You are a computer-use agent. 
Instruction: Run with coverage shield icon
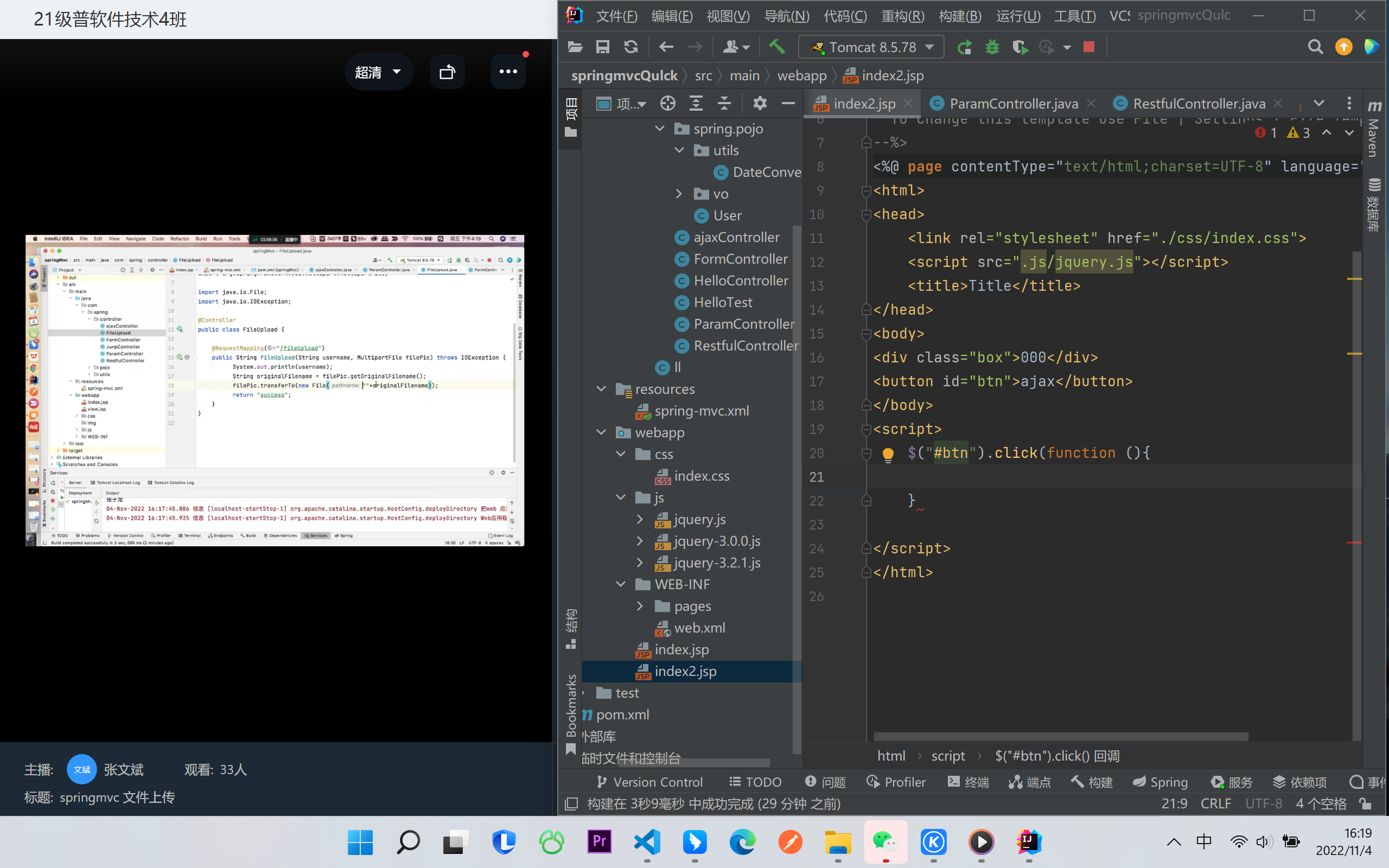click(1020, 47)
